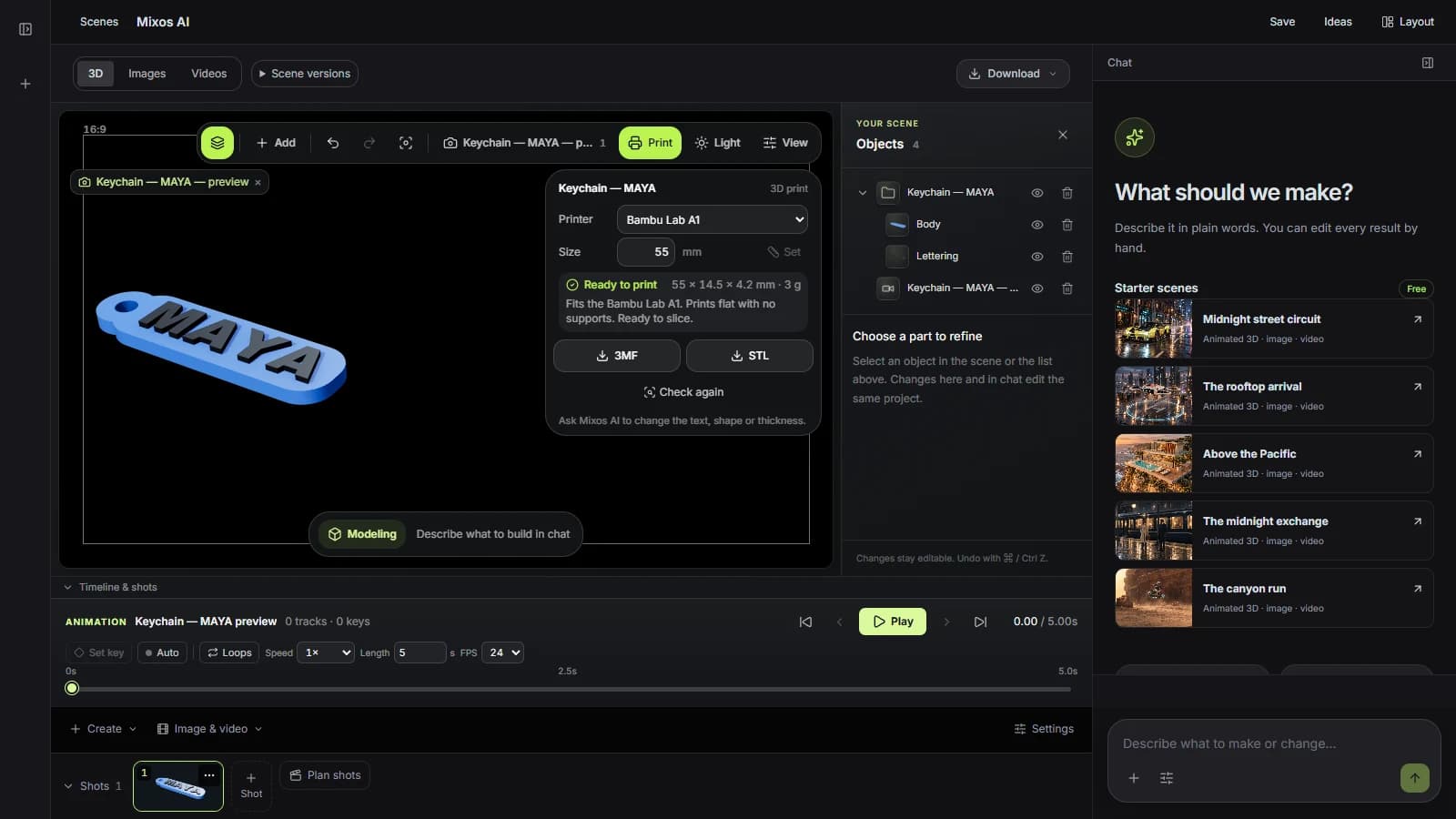Close the Your Scene objects panel
This screenshot has height=819, width=1456.
coord(1063,135)
